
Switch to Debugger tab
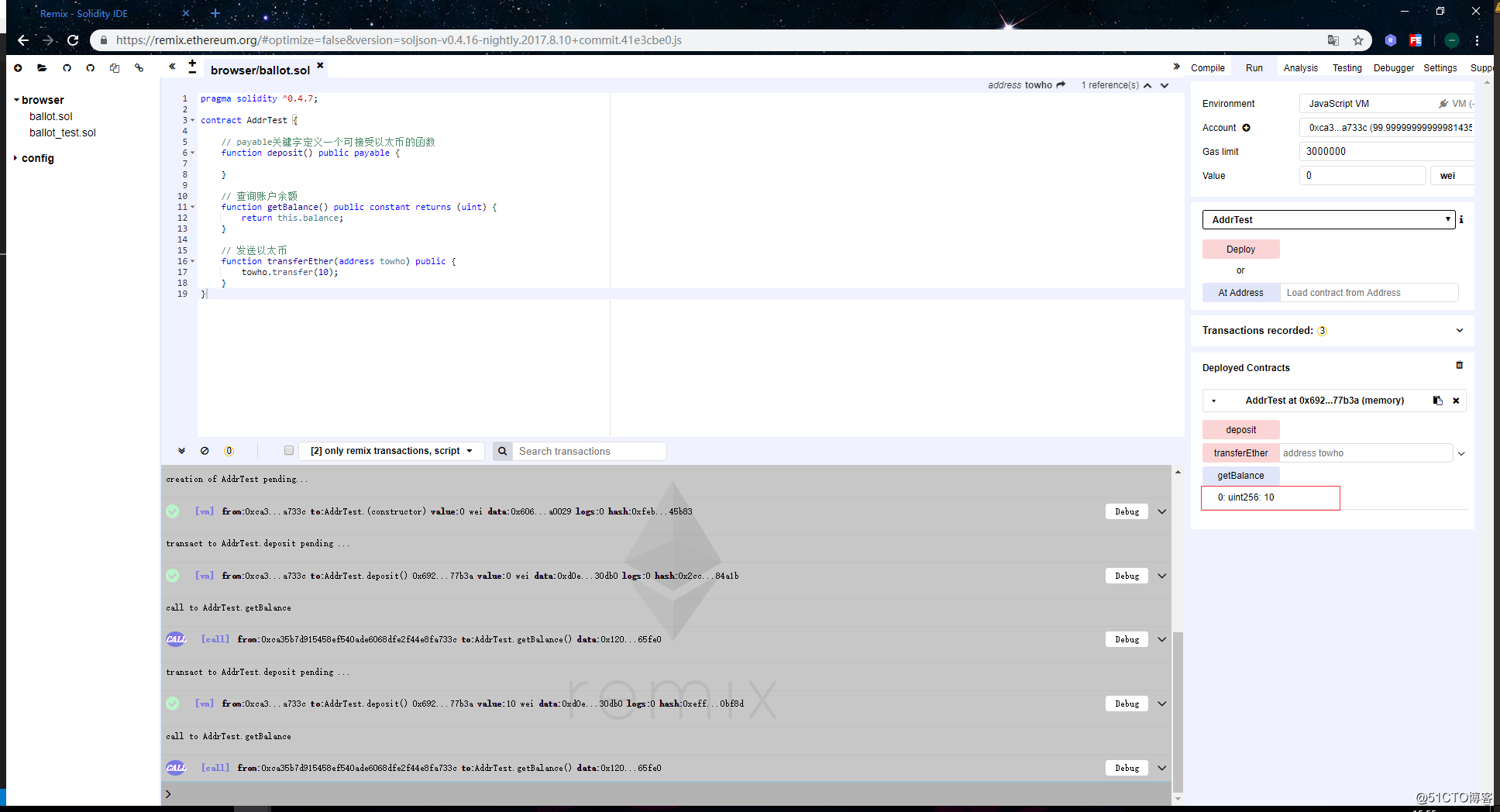pos(1393,68)
